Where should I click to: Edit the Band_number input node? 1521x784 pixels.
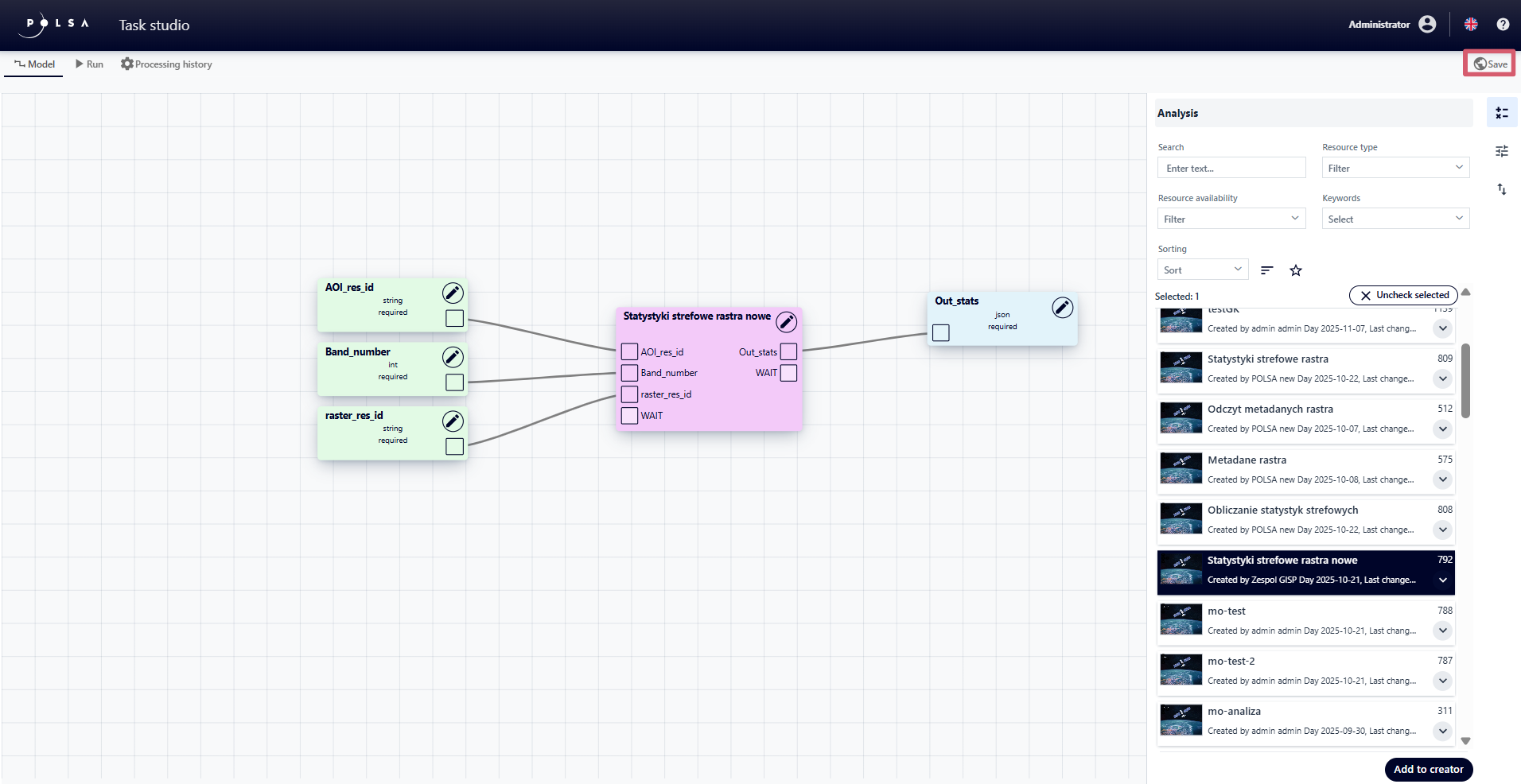tap(453, 357)
